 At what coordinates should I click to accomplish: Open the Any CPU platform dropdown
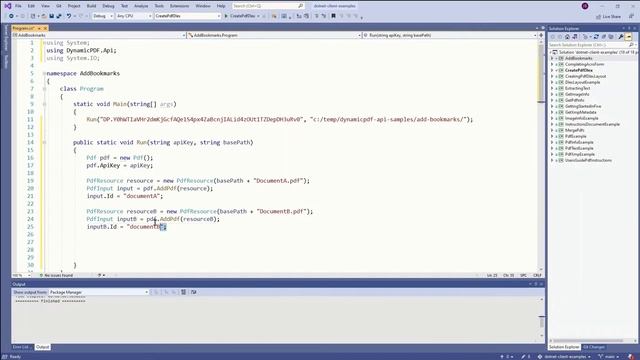click(x=134, y=16)
